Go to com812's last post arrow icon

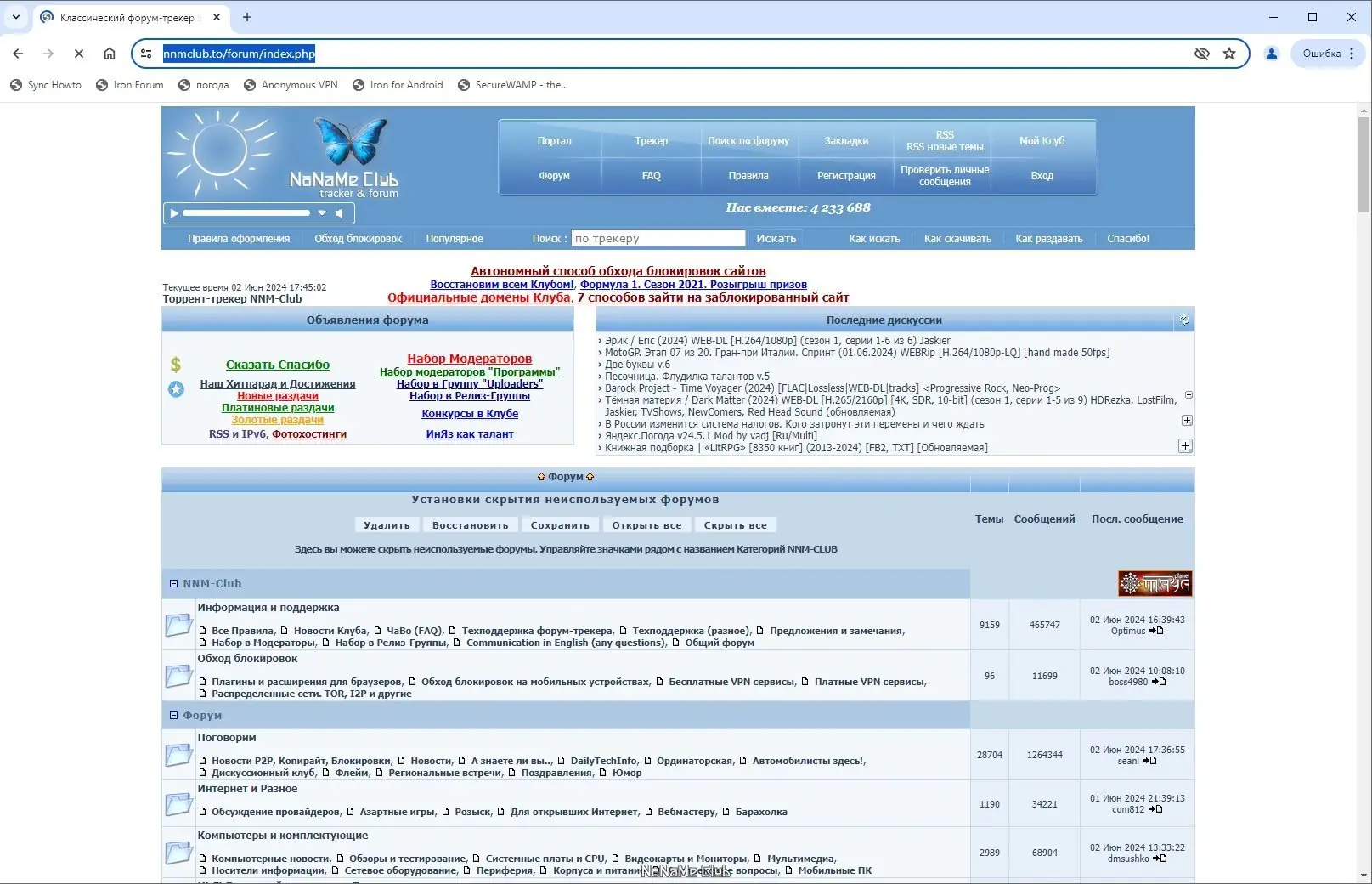point(1155,809)
